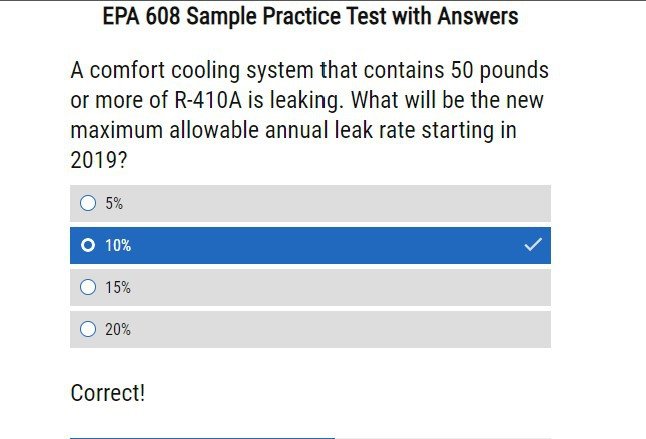Image resolution: width=646 pixels, height=439 pixels.
Task: Click the EPA 608 Sample Practice Test heading
Action: click(310, 16)
